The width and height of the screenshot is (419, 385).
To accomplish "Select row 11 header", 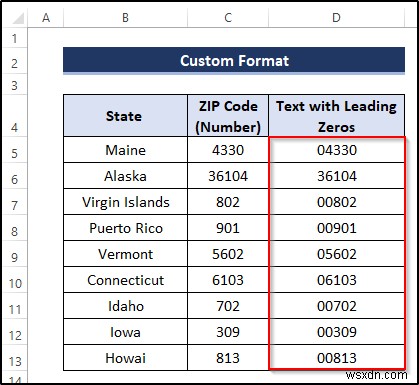I will [x=15, y=306].
